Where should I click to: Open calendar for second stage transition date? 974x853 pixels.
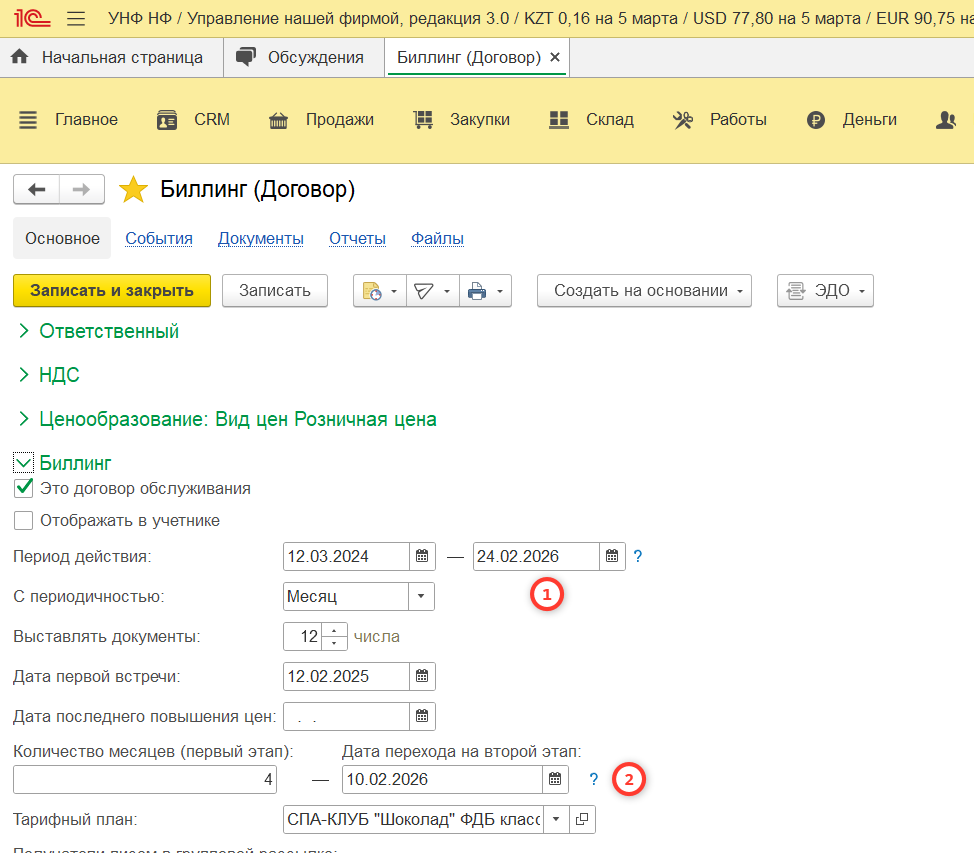[555, 779]
